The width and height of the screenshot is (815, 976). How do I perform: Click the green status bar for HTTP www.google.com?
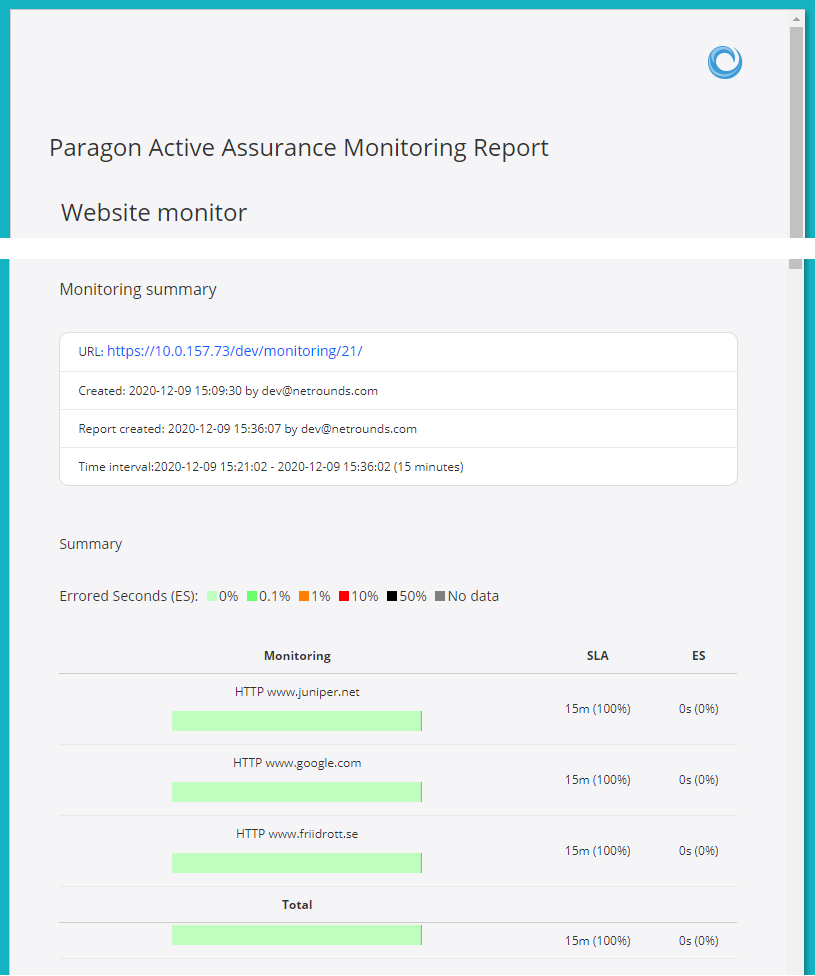pyautogui.click(x=297, y=792)
